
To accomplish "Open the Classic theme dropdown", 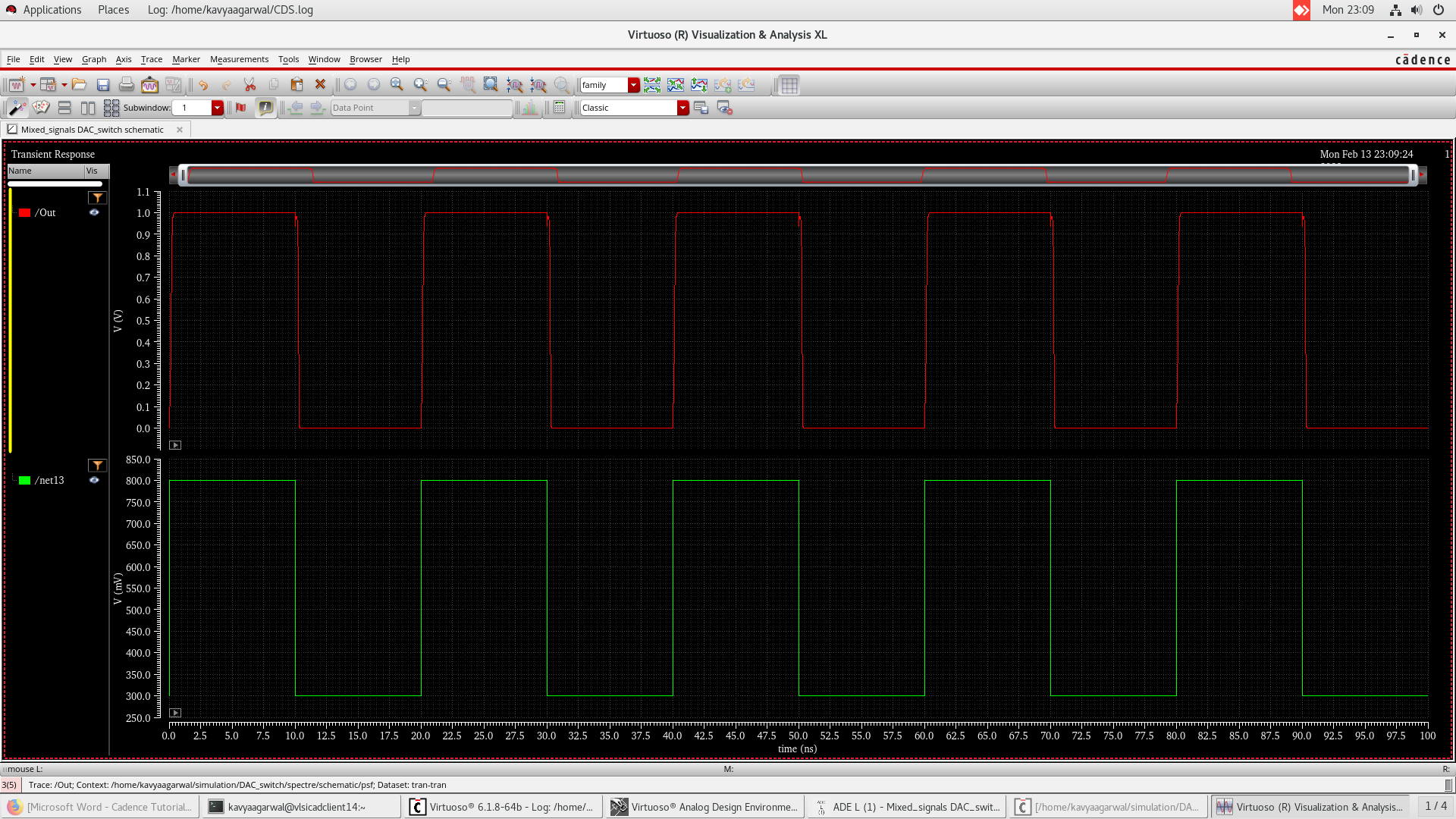I will pos(682,108).
